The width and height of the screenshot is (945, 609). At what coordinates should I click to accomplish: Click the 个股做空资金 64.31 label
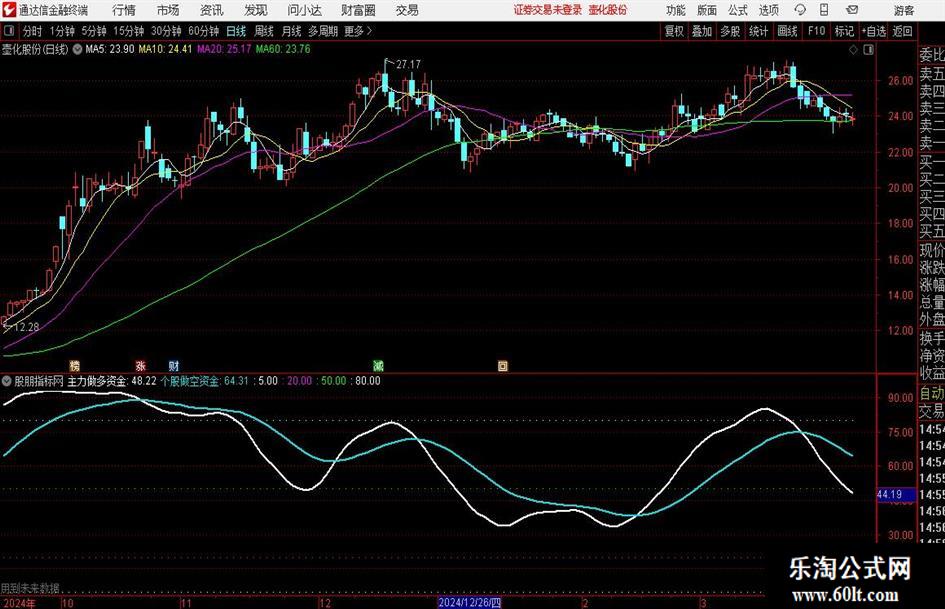tap(204, 381)
